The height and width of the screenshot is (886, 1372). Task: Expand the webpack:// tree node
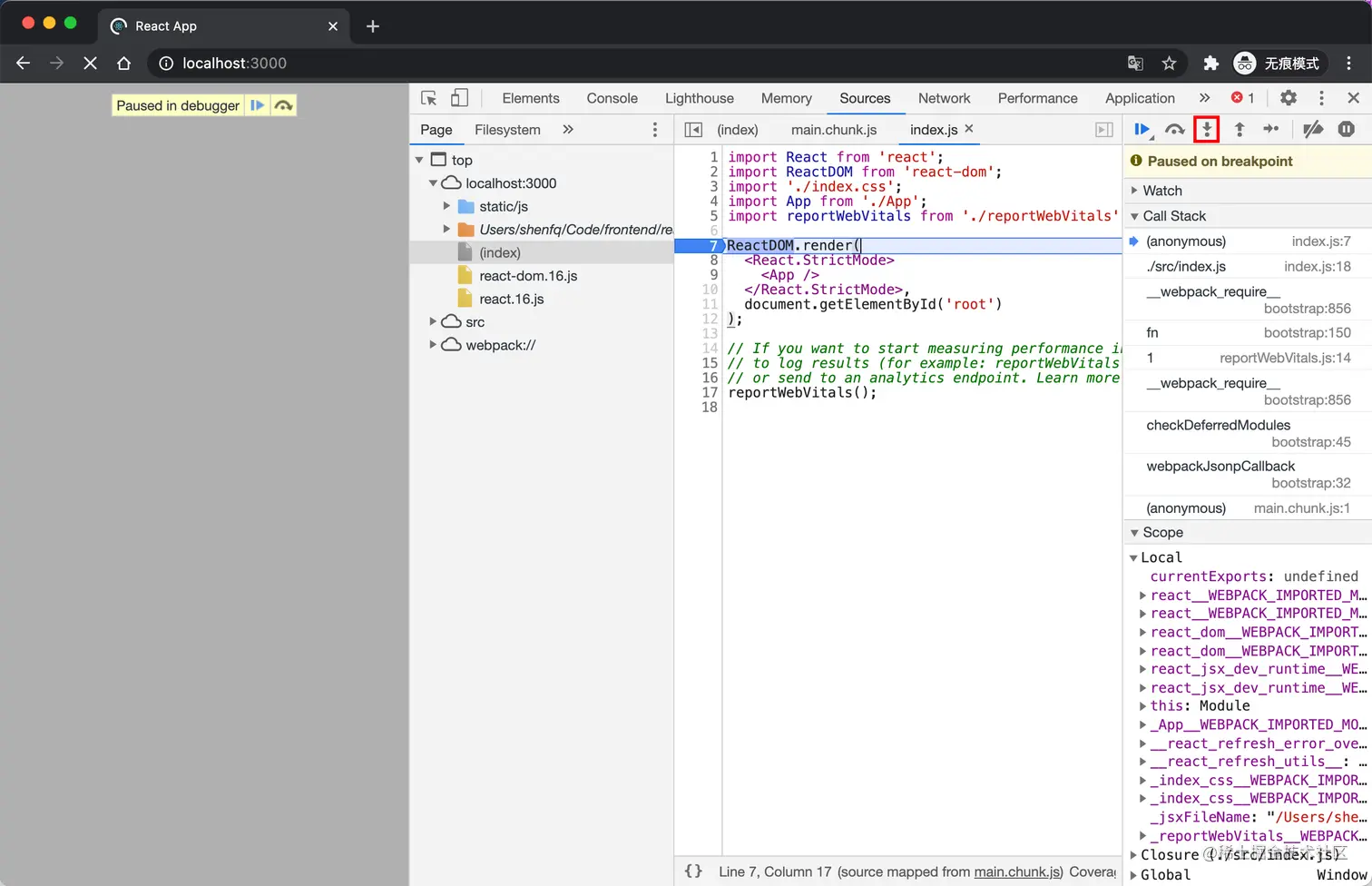pos(433,345)
